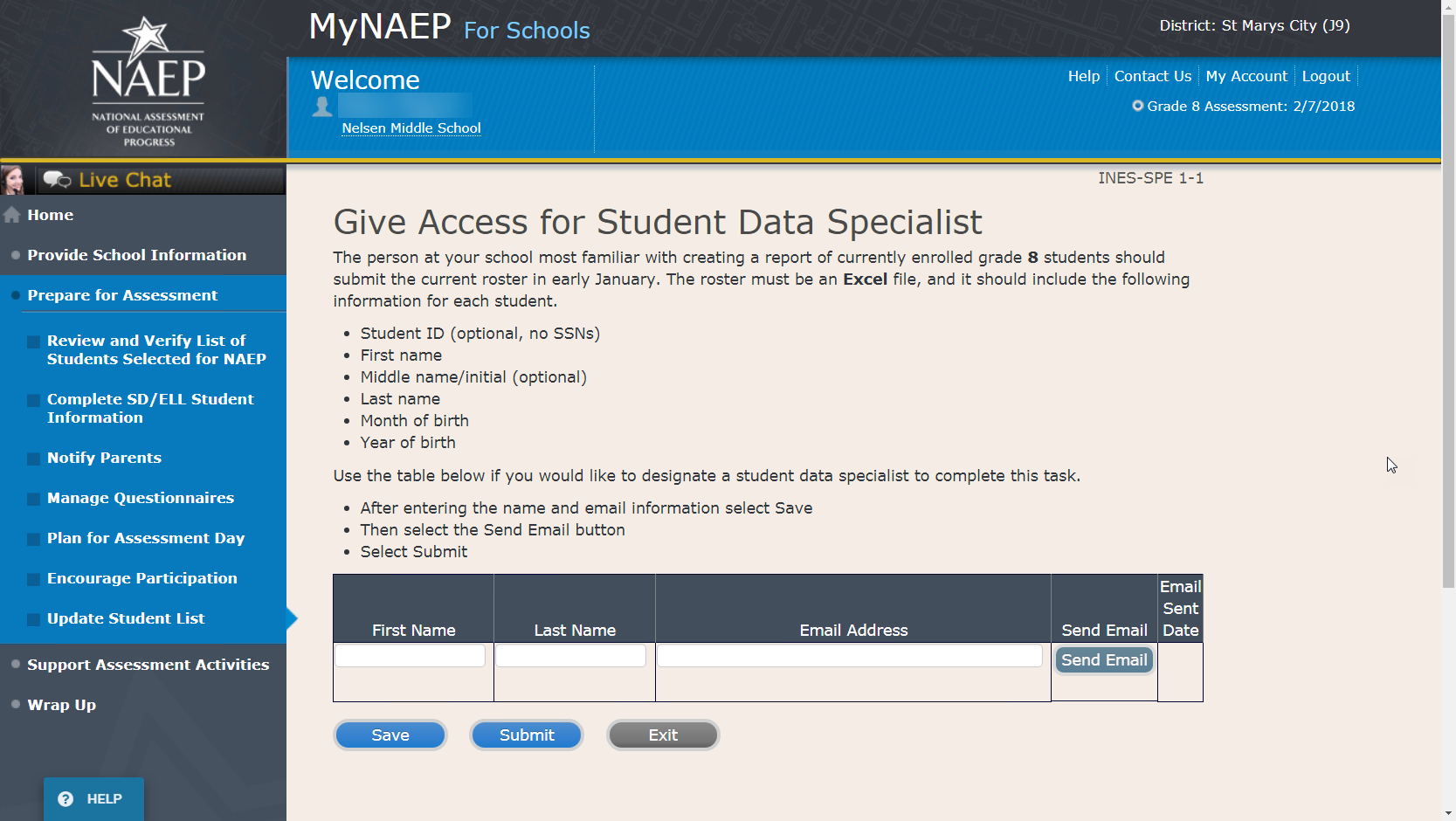Click the Logout link
The width and height of the screenshot is (1456, 821).
(1326, 77)
